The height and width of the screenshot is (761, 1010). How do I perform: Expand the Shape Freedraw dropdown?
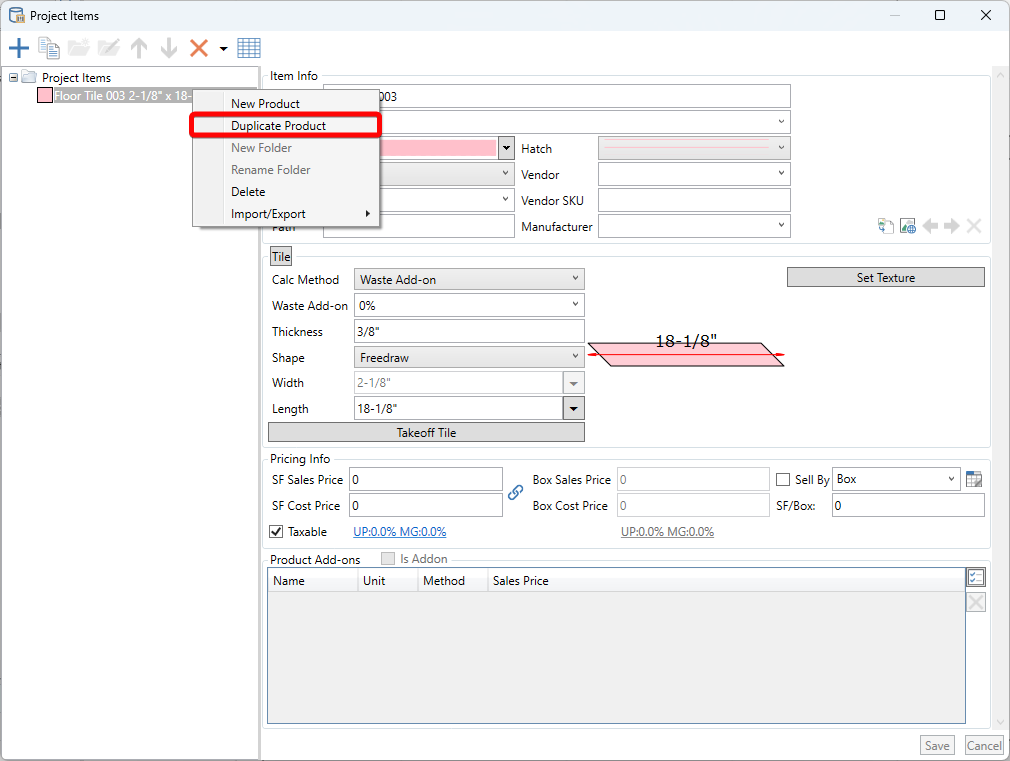click(x=469, y=357)
